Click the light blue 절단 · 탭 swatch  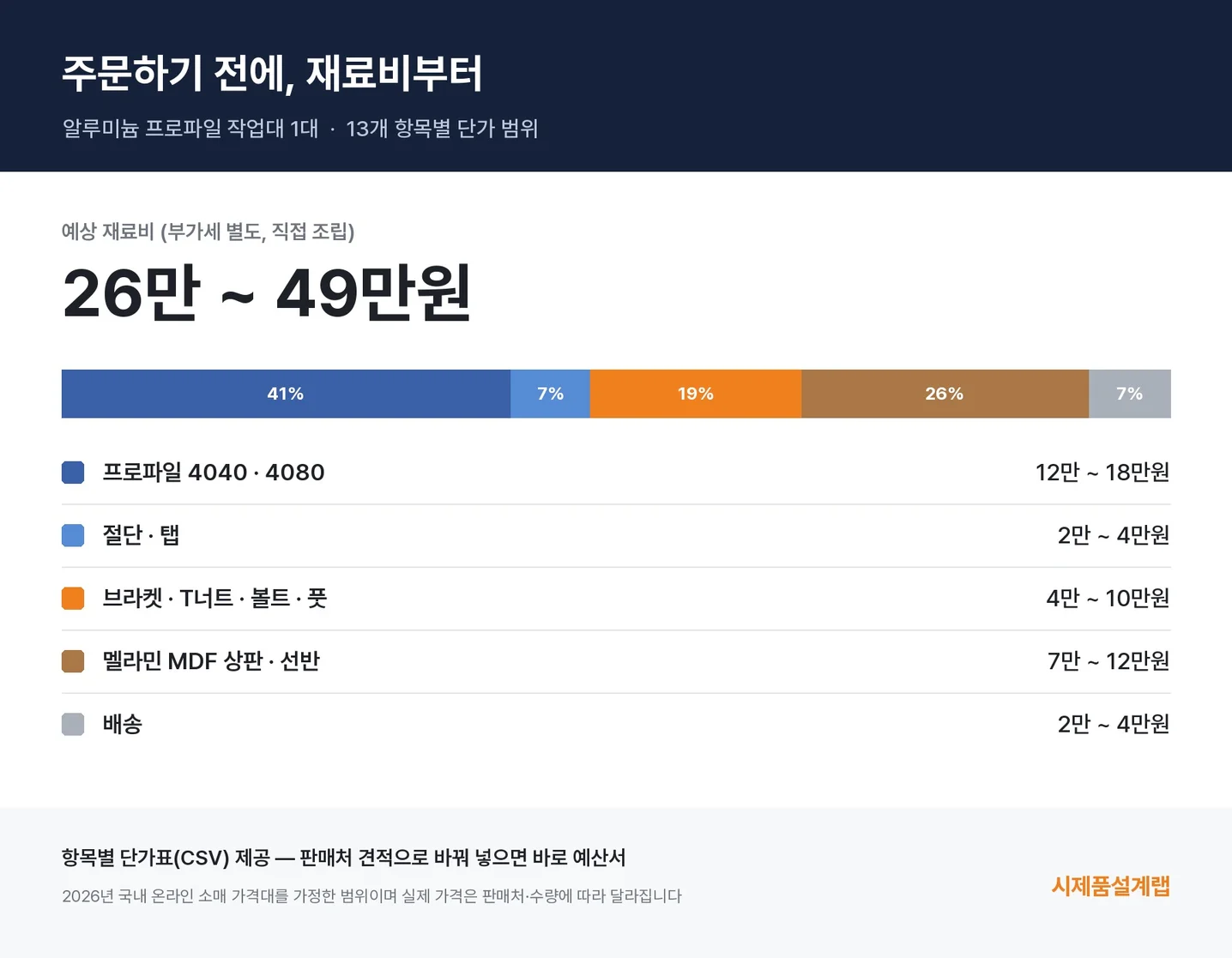point(73,535)
